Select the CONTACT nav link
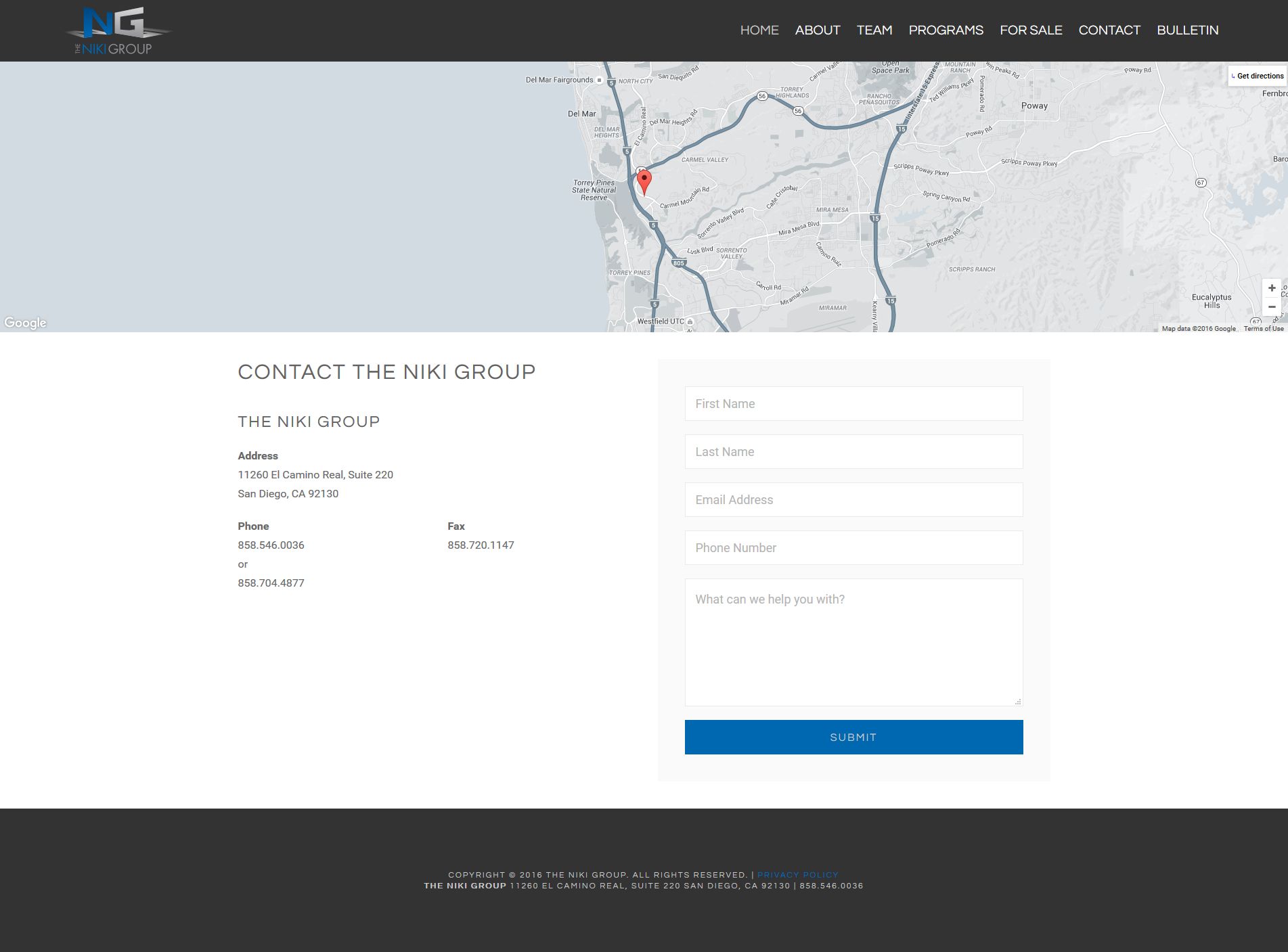1288x952 pixels. (x=1109, y=30)
